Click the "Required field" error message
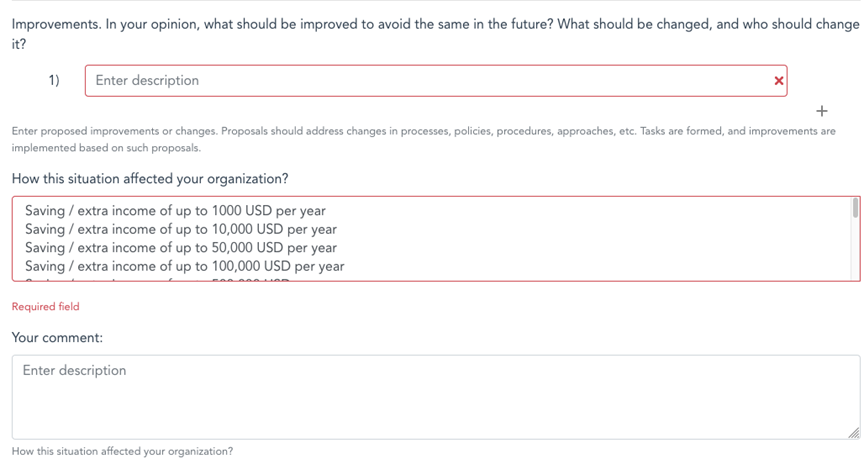 46,306
